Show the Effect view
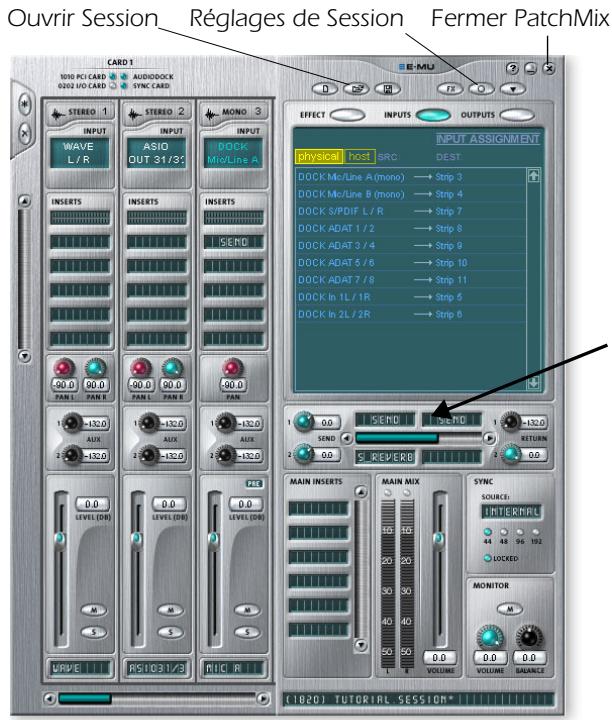 pos(347,115)
